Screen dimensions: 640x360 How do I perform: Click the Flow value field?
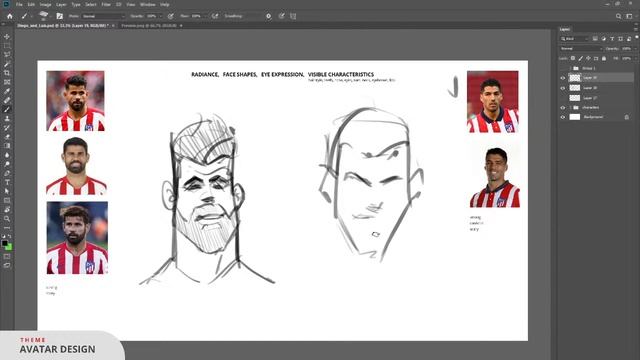coord(197,16)
